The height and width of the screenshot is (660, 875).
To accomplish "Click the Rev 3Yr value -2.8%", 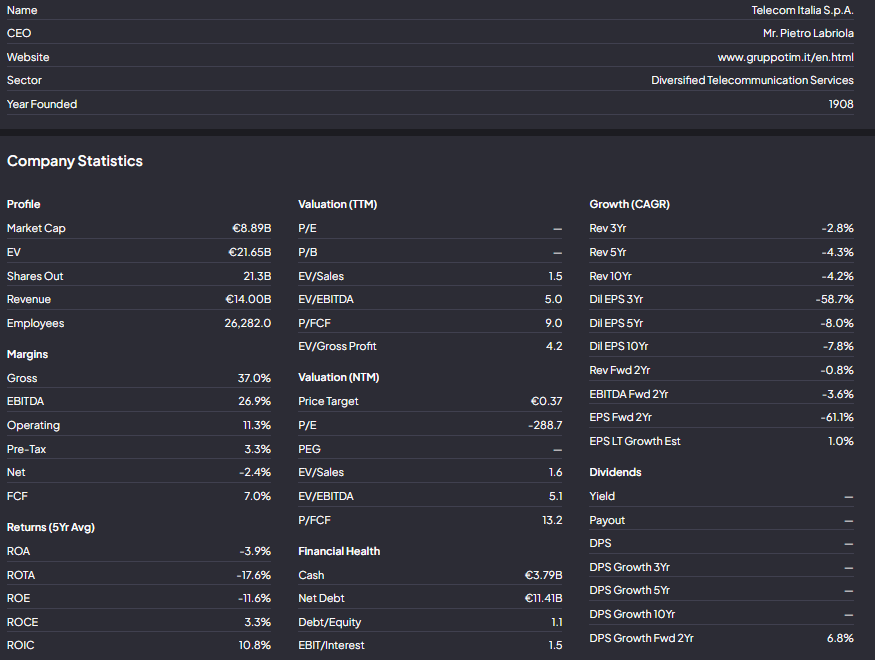I will (x=838, y=228).
